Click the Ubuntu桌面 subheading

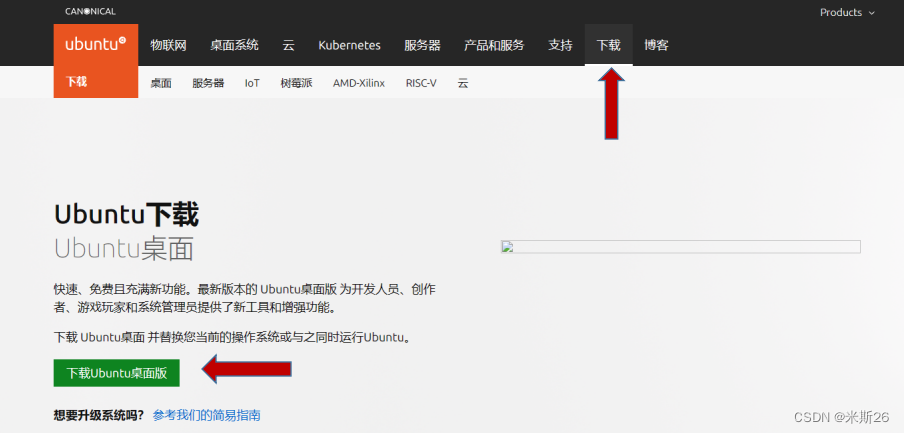pos(124,249)
